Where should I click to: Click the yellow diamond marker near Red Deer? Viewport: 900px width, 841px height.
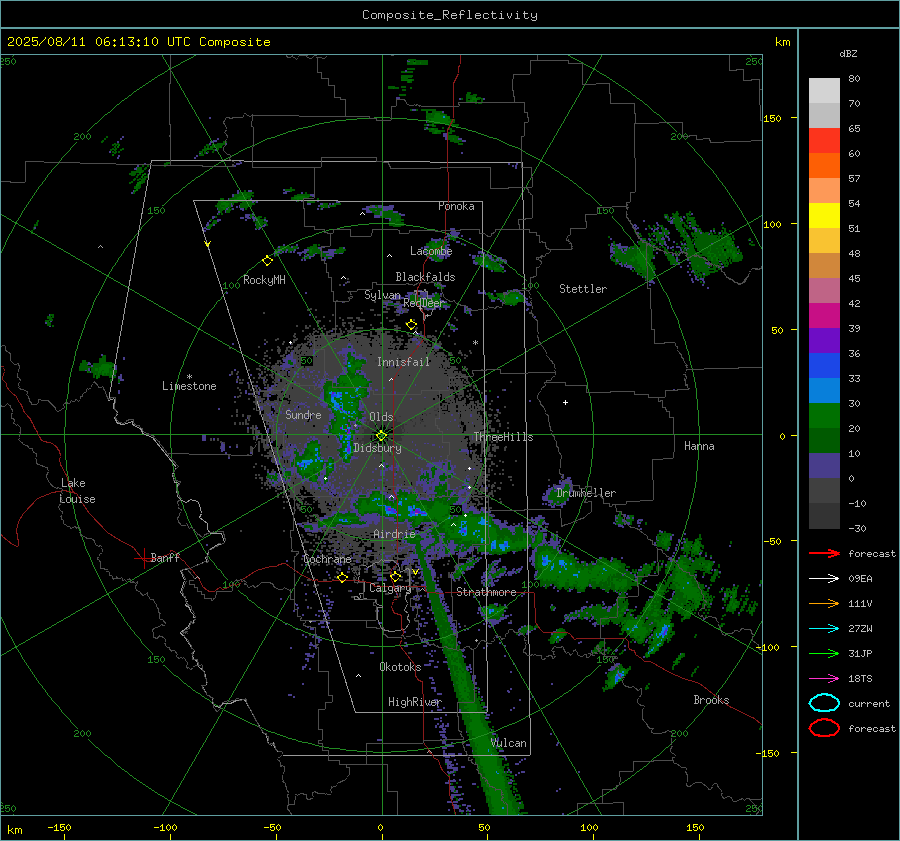click(411, 325)
